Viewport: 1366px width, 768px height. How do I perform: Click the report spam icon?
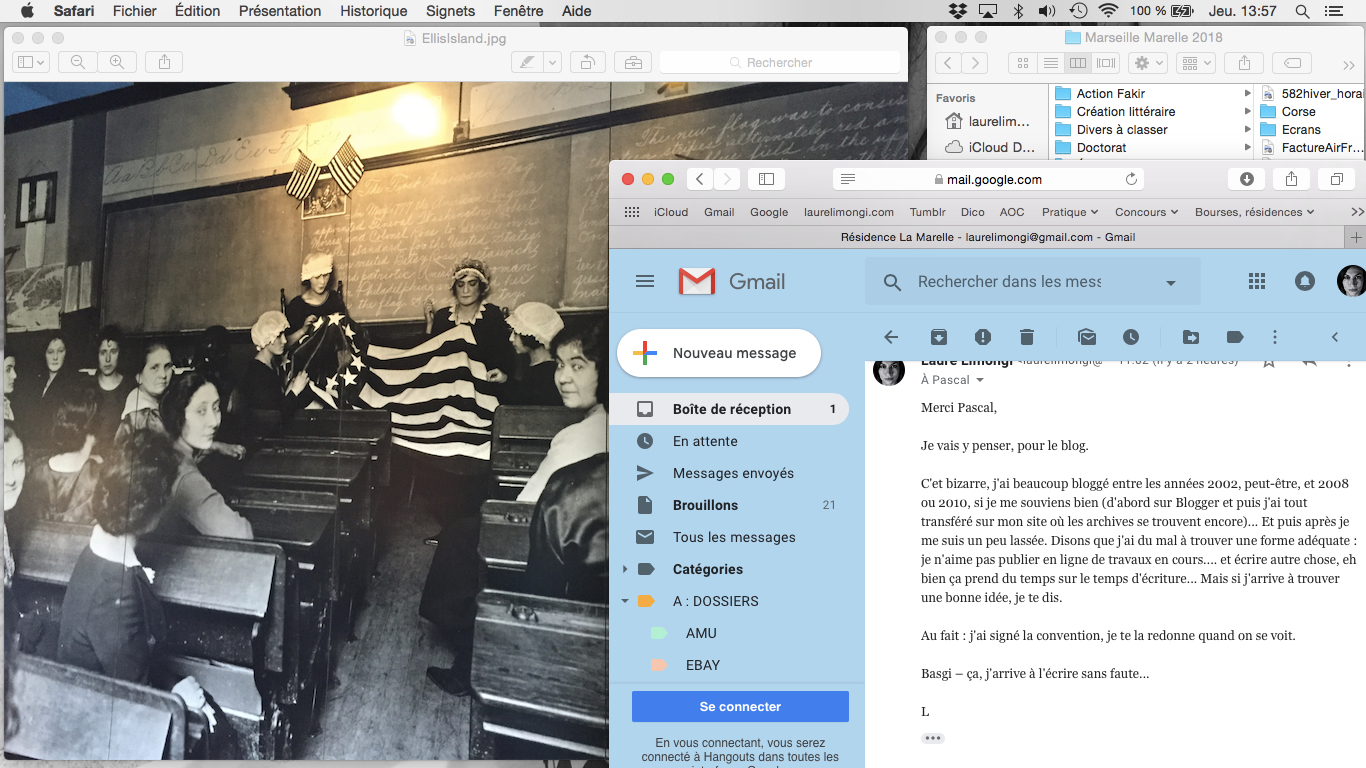983,337
